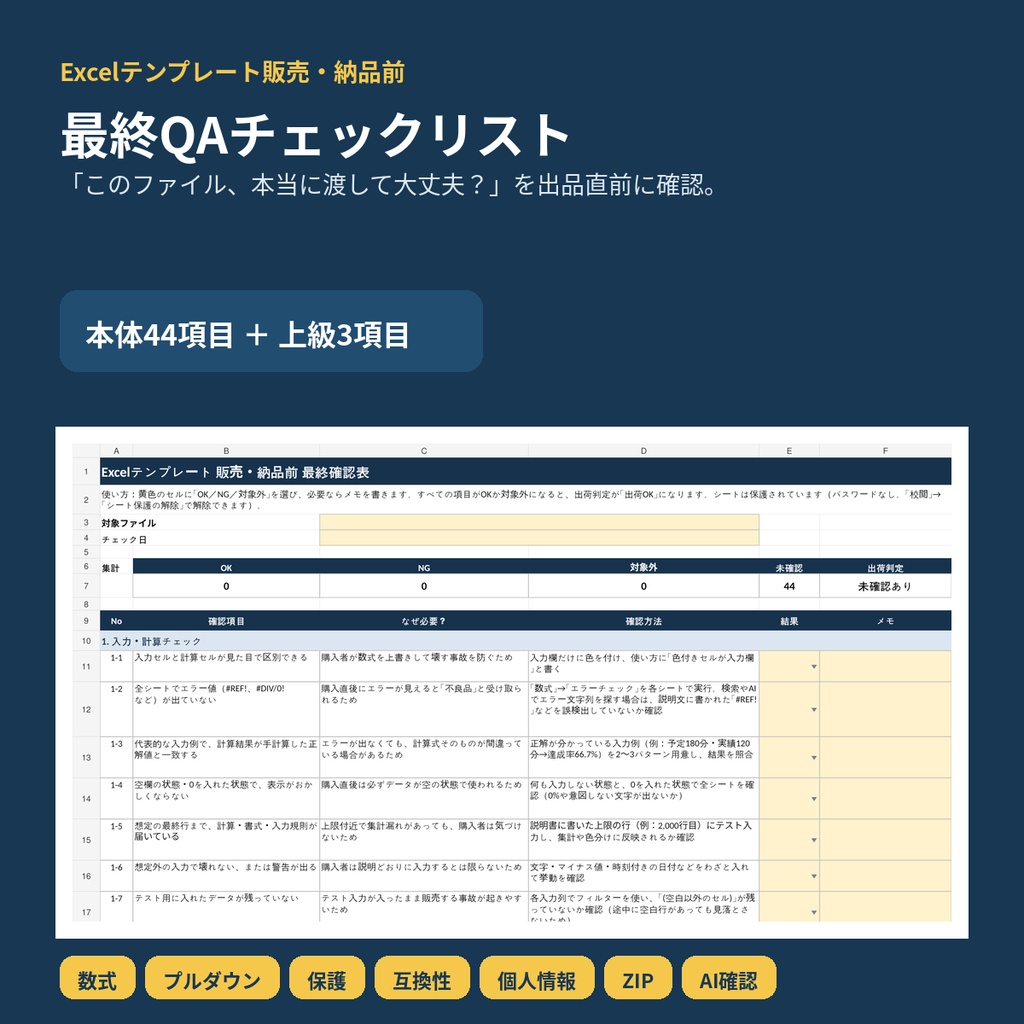
Task: Select row 12 header
Action: [86, 709]
